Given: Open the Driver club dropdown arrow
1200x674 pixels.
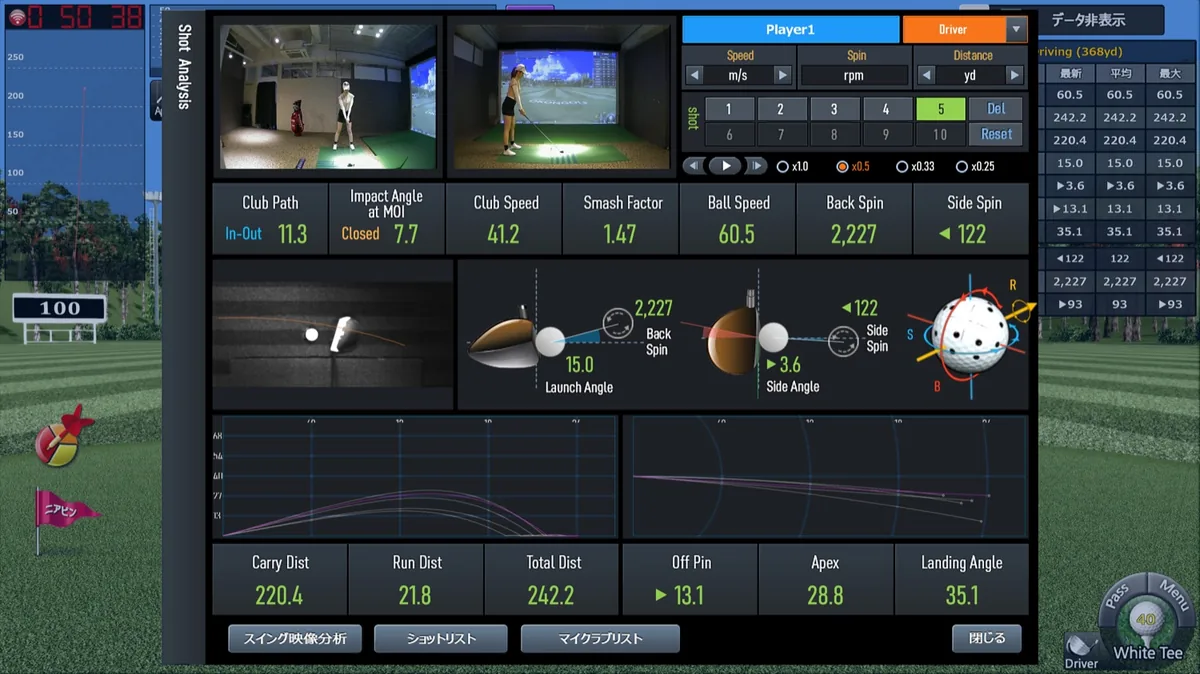Looking at the screenshot, I should pos(1016,29).
